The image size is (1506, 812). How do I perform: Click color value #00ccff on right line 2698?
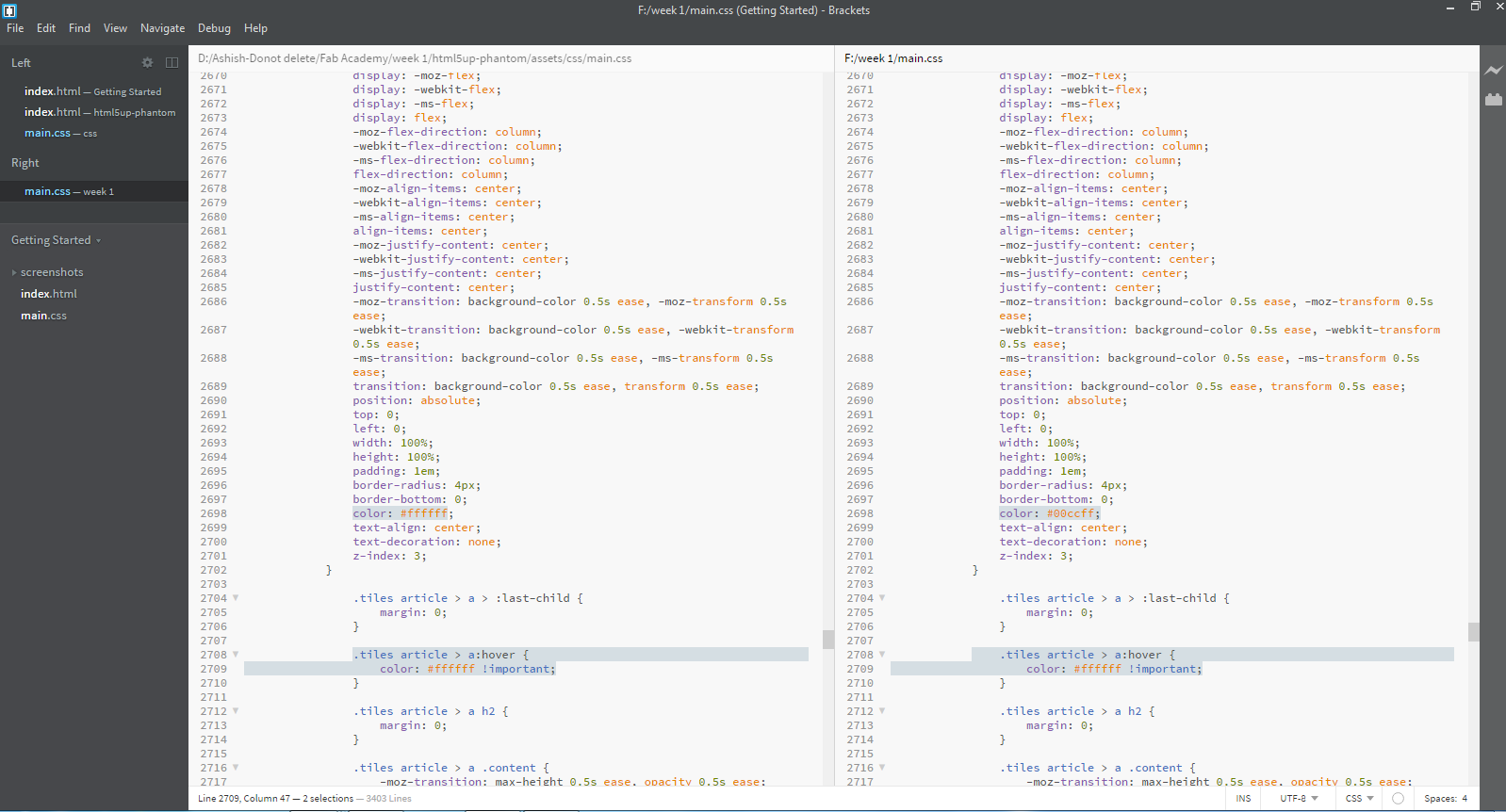click(x=1070, y=513)
